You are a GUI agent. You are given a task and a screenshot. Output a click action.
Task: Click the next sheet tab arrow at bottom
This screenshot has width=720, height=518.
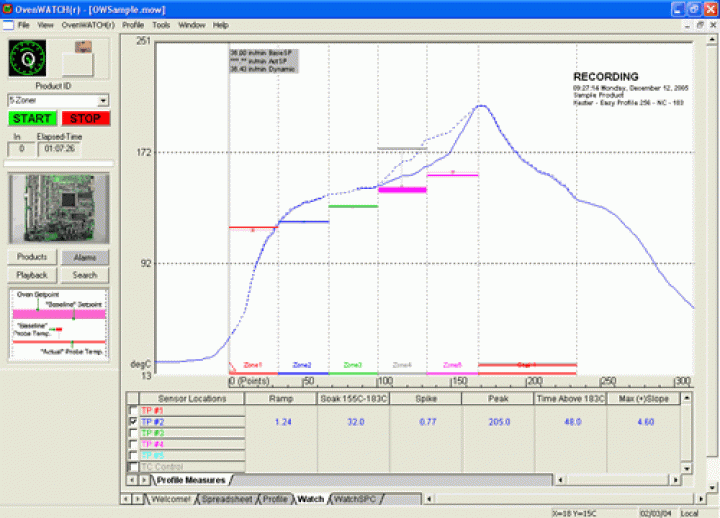pos(137,499)
